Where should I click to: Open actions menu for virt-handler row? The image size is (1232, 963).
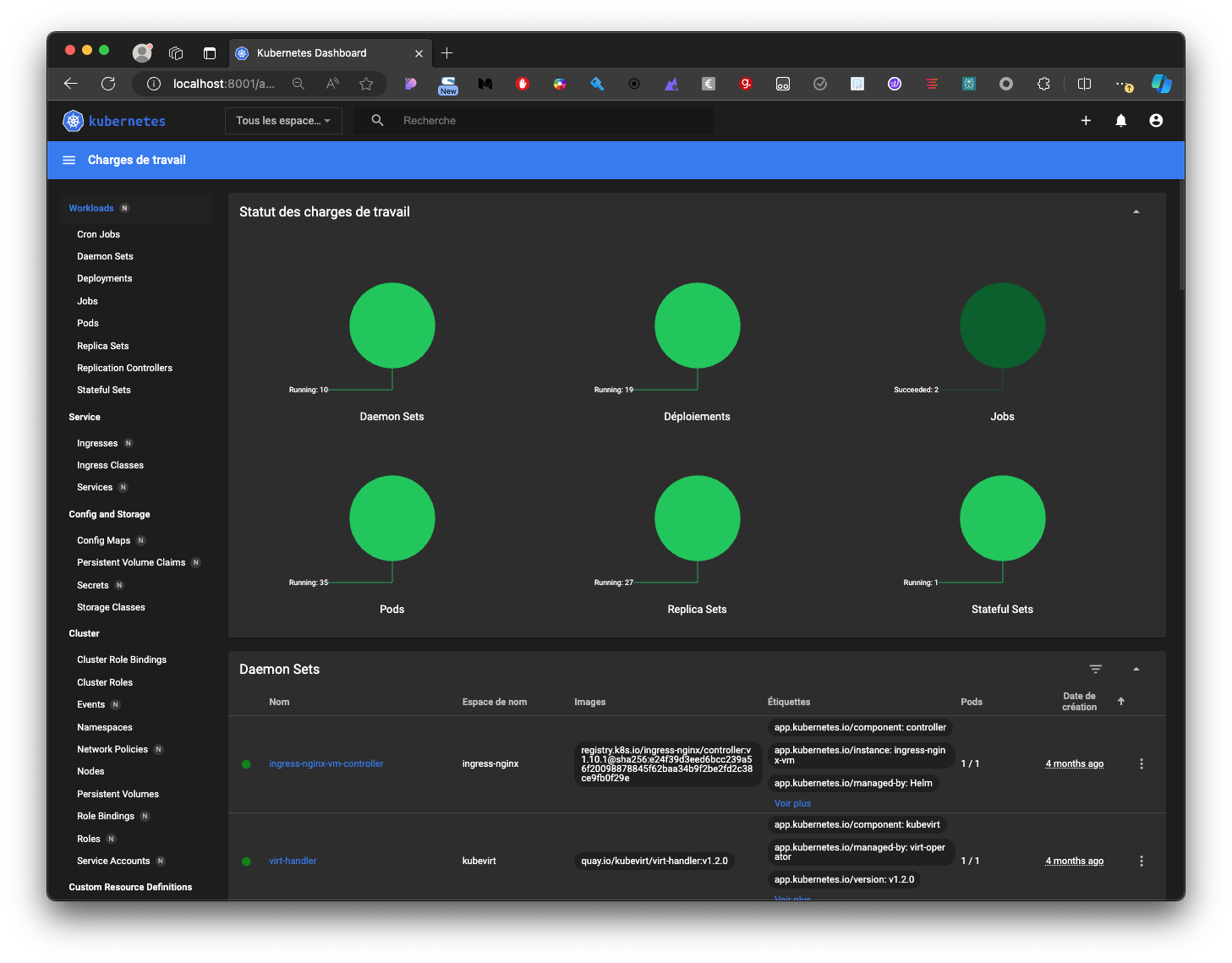point(1141,861)
